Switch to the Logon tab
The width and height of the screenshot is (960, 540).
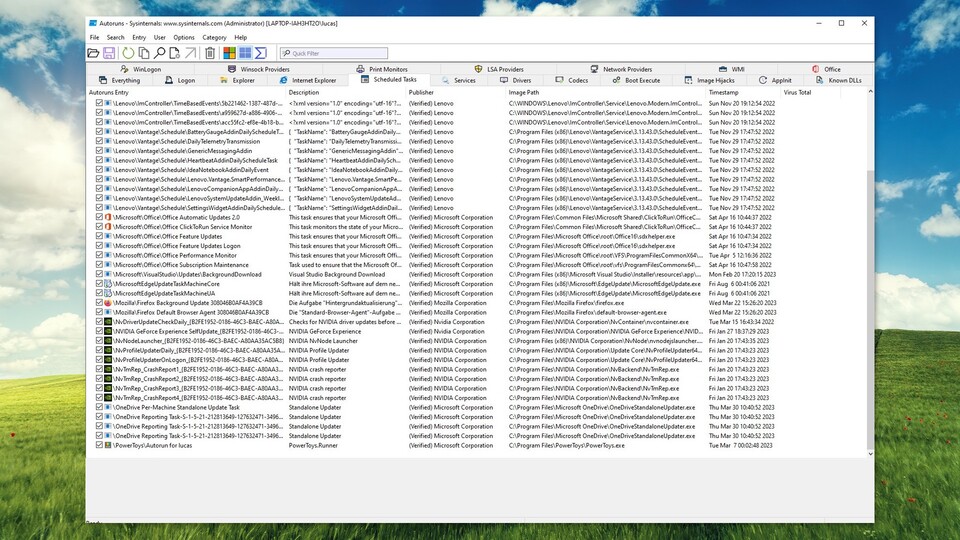click(186, 80)
